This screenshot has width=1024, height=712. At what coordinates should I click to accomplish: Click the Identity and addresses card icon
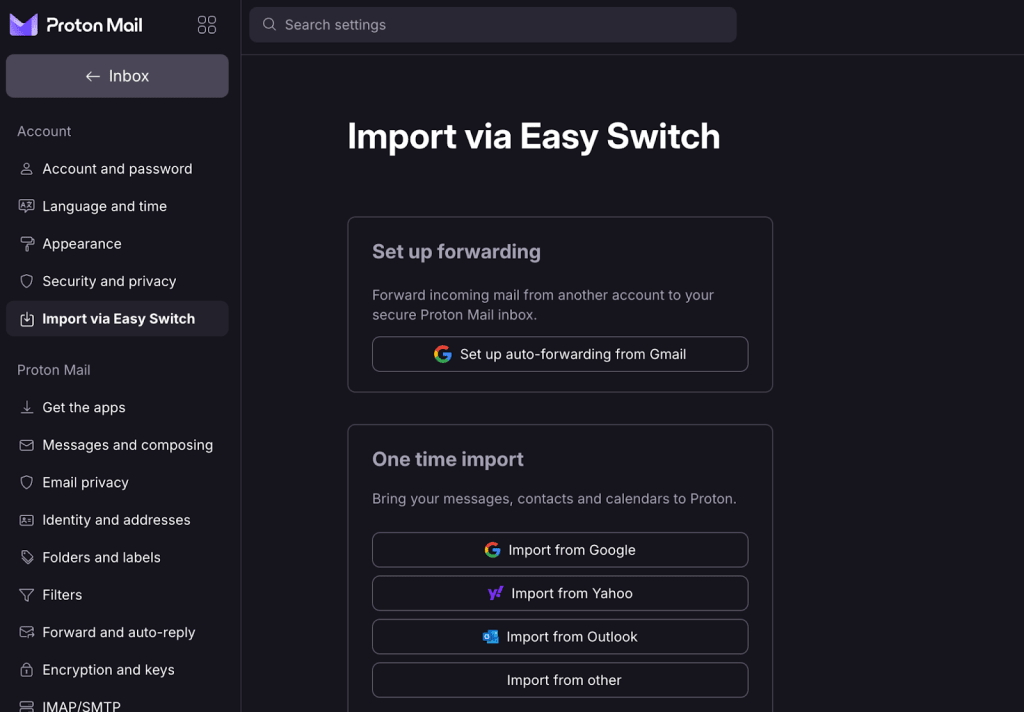[x=26, y=521]
